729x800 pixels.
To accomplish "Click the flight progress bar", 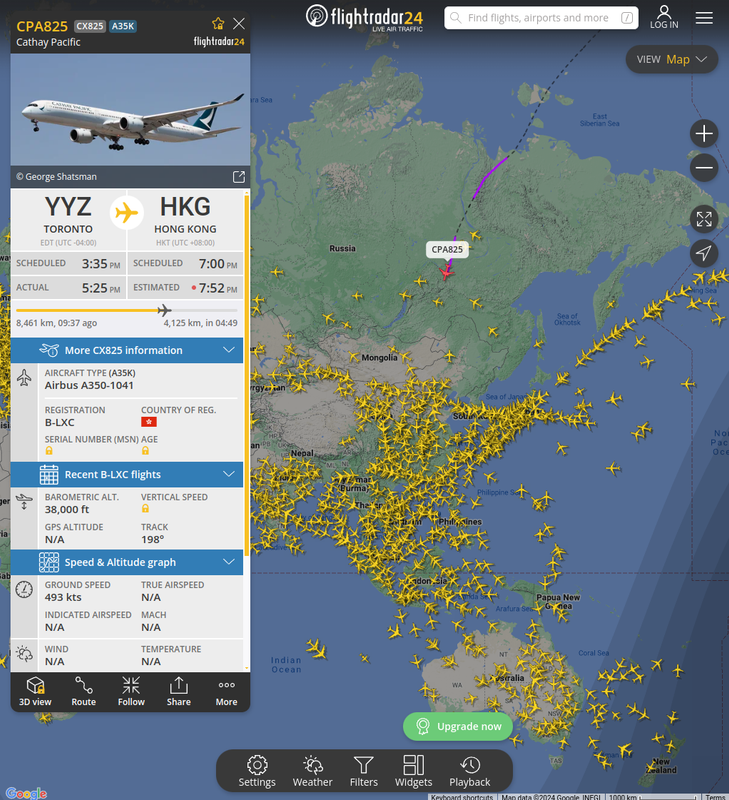I will pos(127,310).
